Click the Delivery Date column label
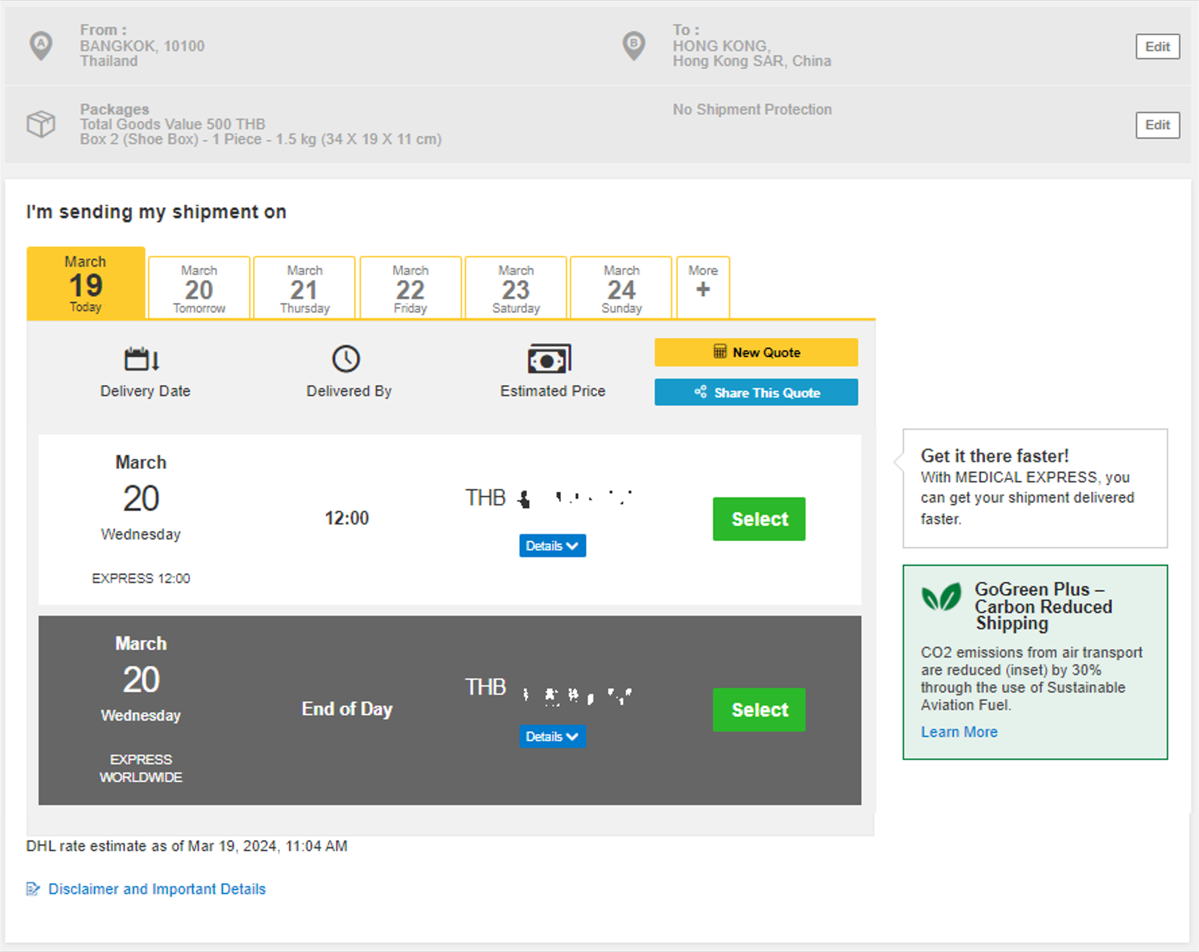 coord(145,391)
